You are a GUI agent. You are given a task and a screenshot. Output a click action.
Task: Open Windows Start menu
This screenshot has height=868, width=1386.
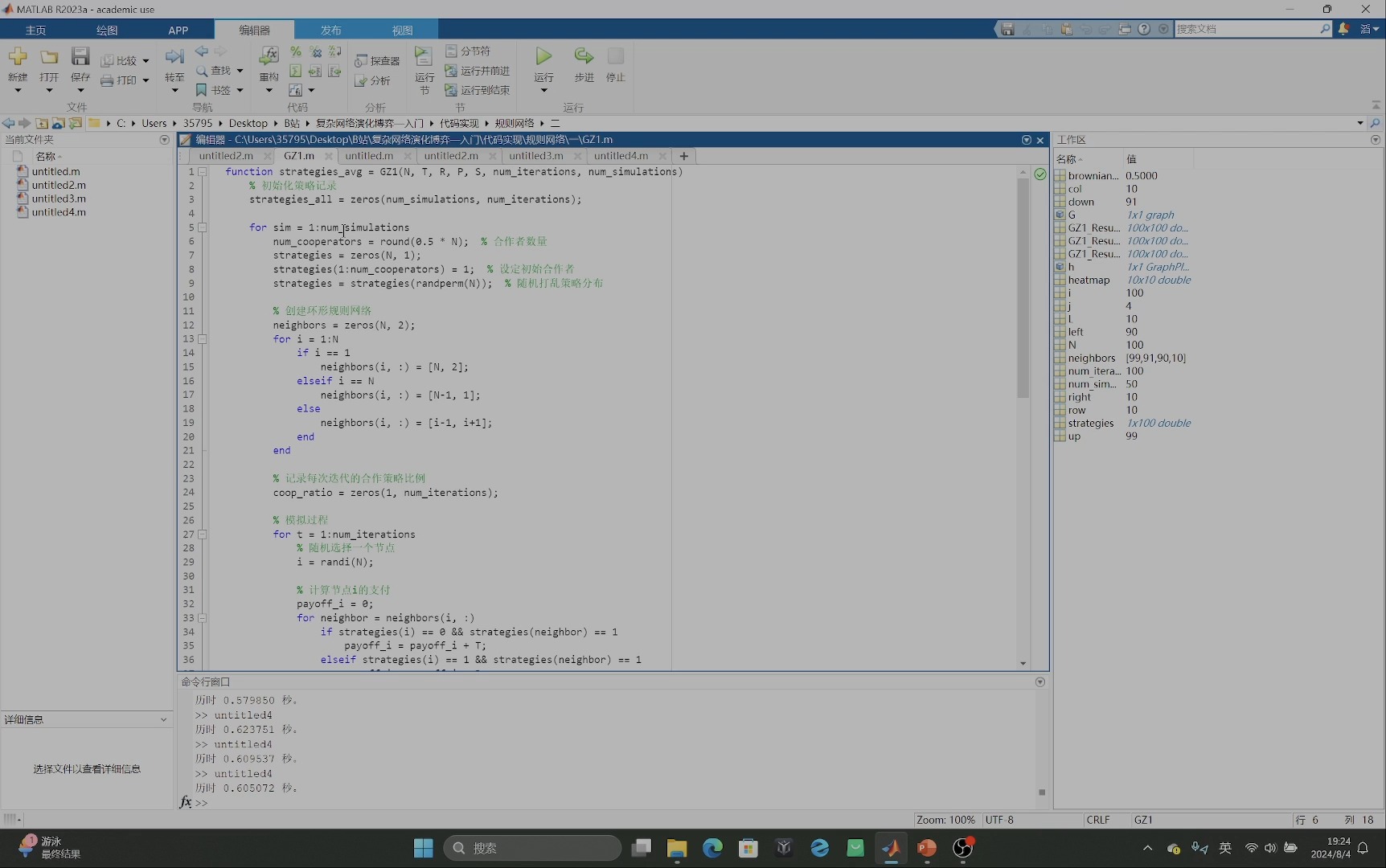[x=424, y=848]
